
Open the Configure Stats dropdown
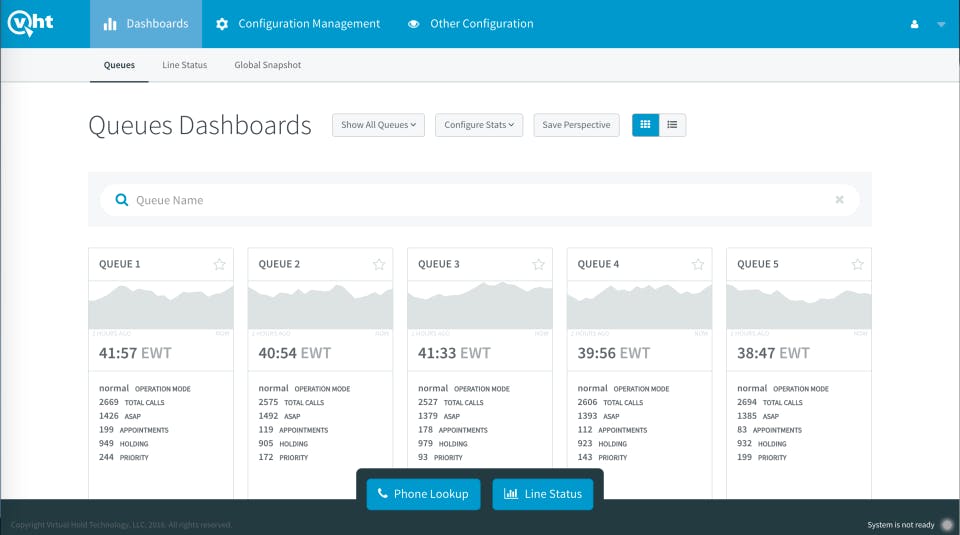tap(479, 125)
